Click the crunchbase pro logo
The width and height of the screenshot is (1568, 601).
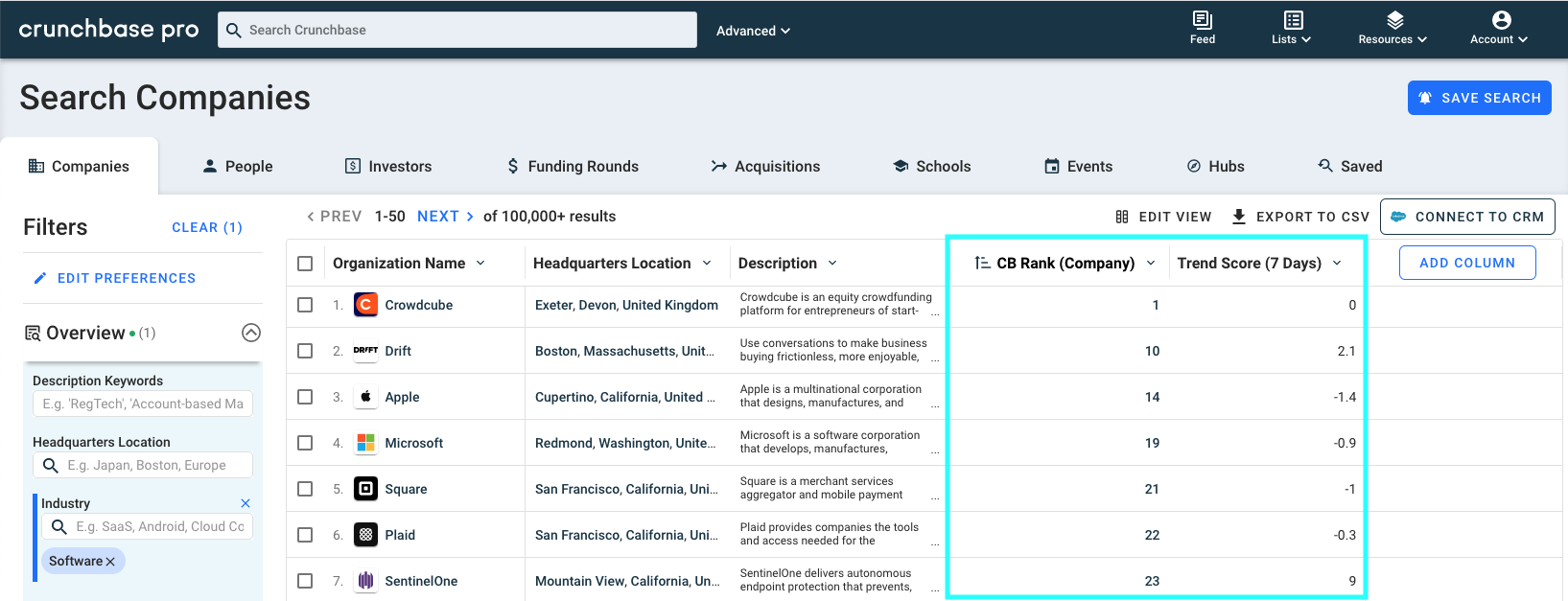tap(108, 30)
